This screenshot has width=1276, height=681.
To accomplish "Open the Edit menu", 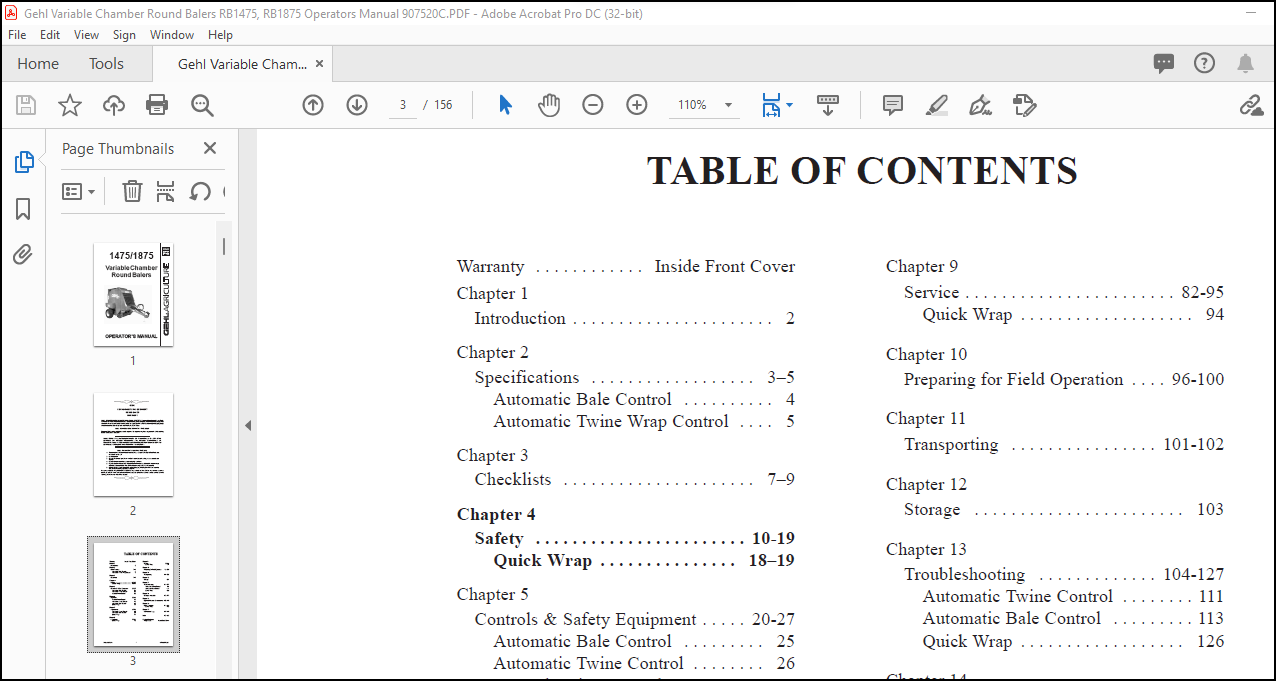I will pyautogui.click(x=50, y=34).
